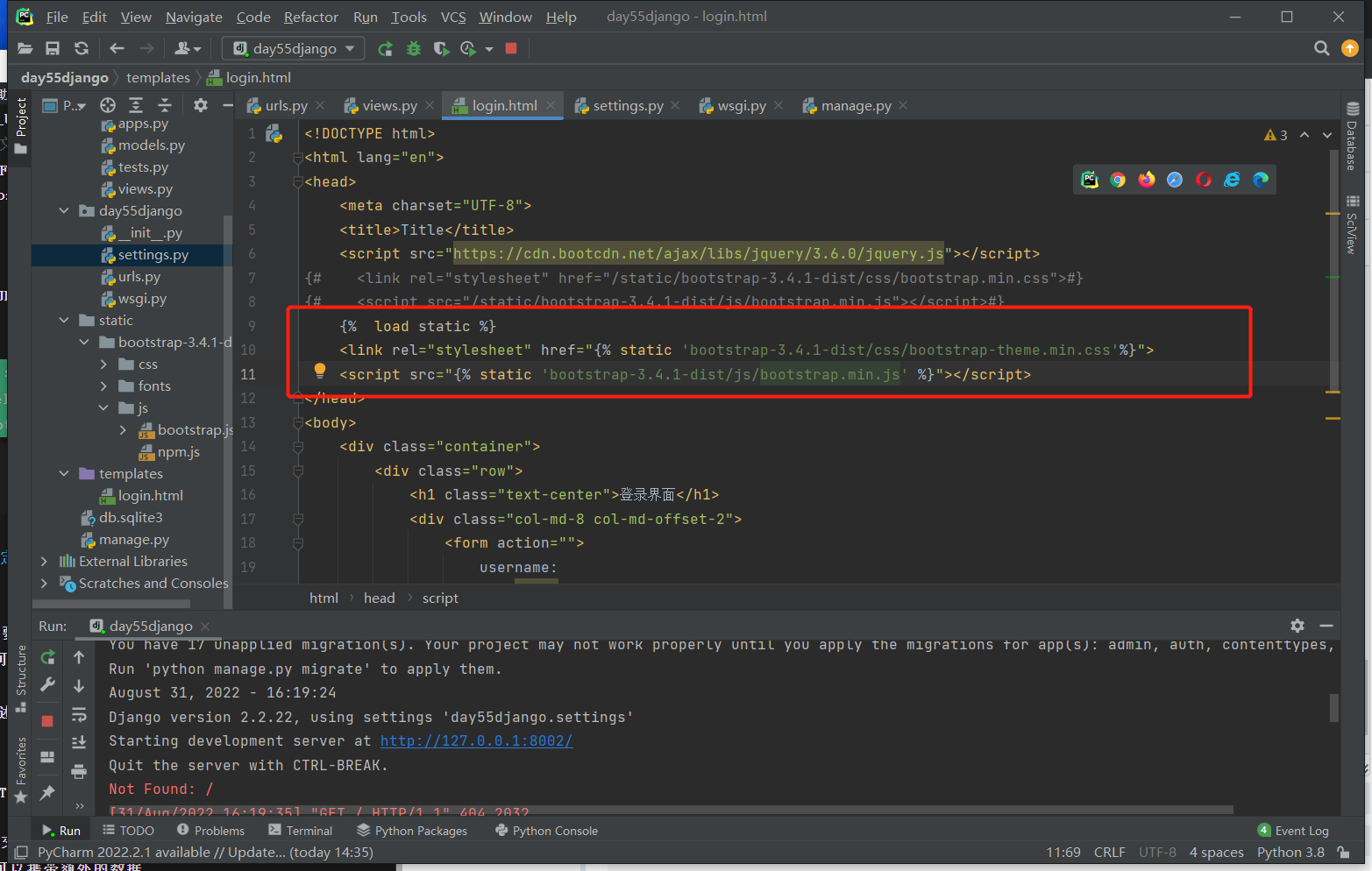The width and height of the screenshot is (1372, 871).
Task: Click the yellow lightbulb on line 11
Action: [x=320, y=372]
